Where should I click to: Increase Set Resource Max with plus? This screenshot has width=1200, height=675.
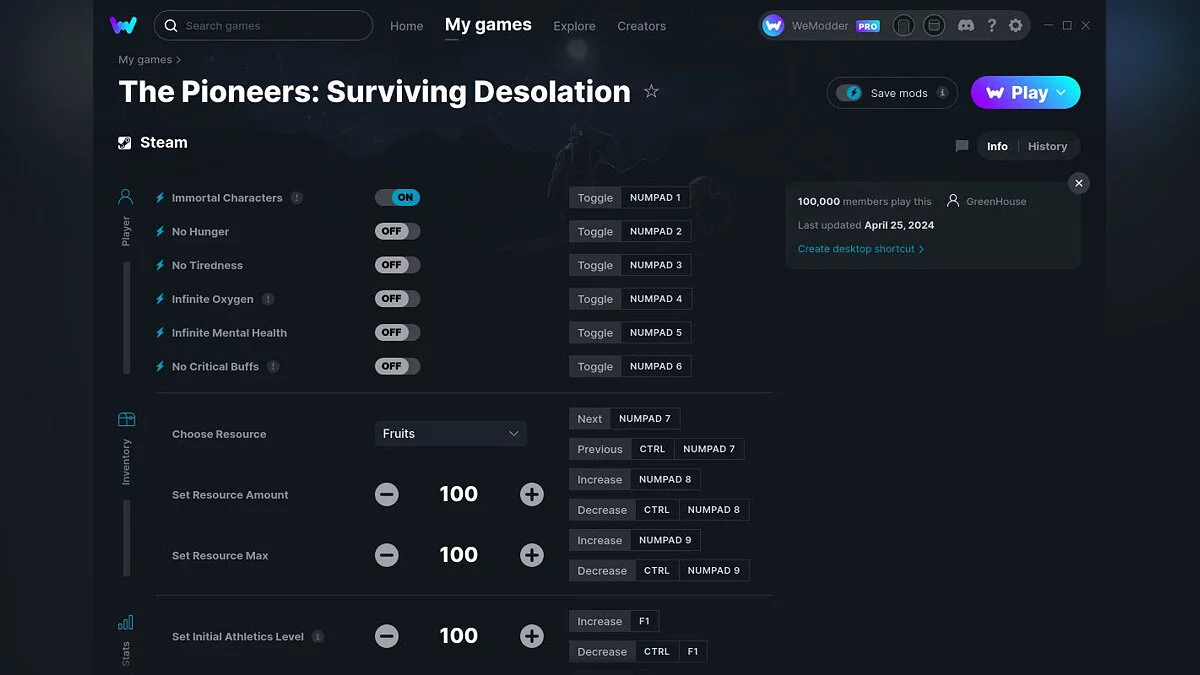(x=532, y=555)
